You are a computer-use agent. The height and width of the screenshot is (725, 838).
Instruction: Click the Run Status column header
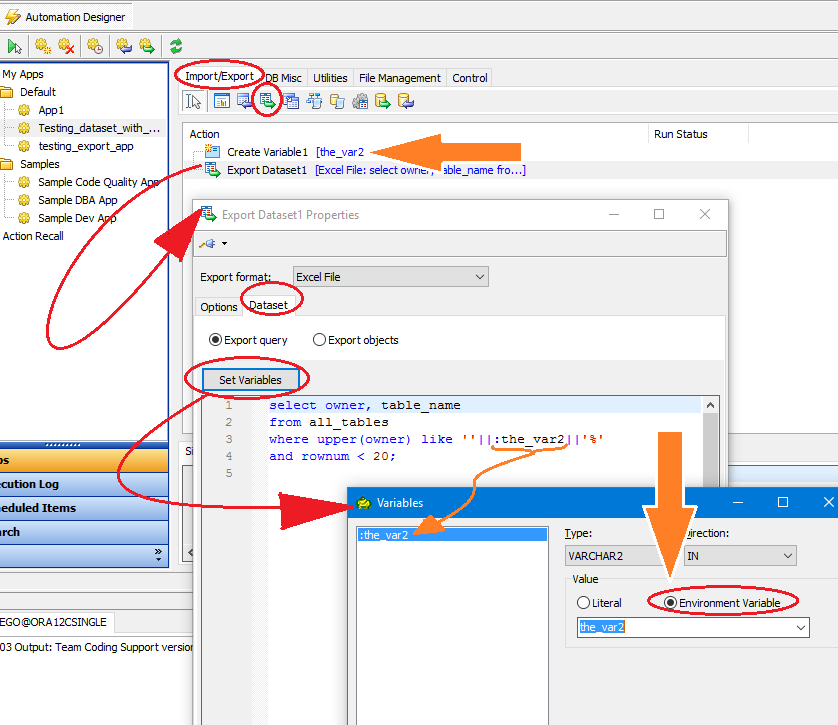click(680, 134)
